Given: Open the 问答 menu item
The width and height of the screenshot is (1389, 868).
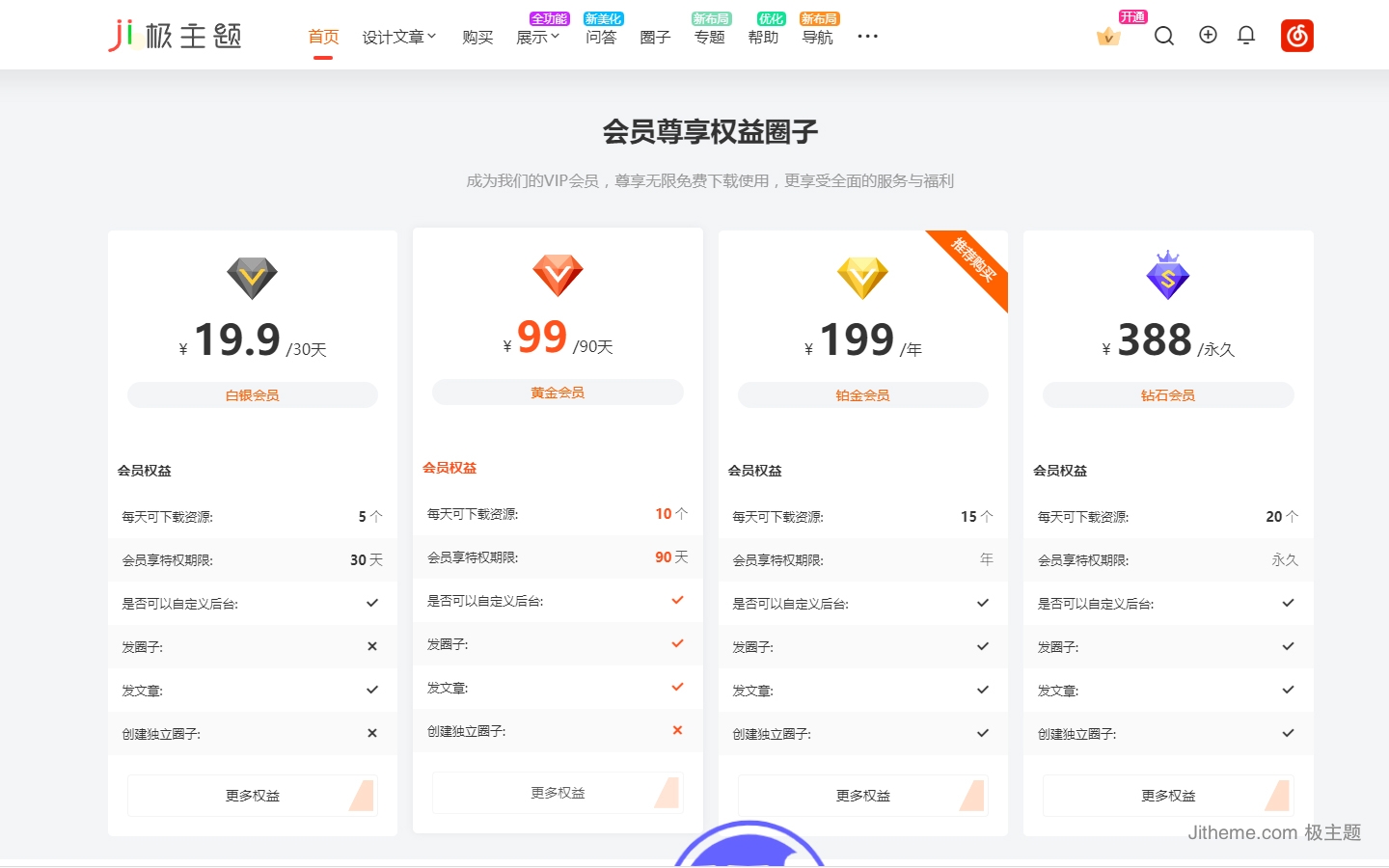Looking at the screenshot, I should (x=601, y=37).
